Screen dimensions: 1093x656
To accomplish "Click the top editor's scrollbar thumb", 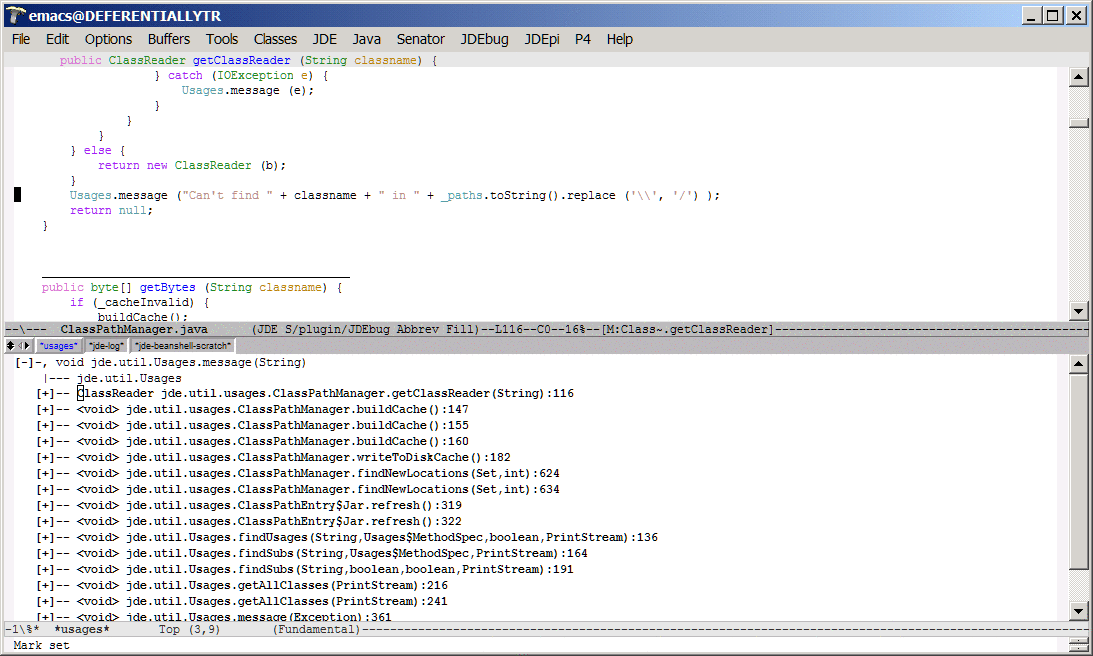I will coord(1078,123).
